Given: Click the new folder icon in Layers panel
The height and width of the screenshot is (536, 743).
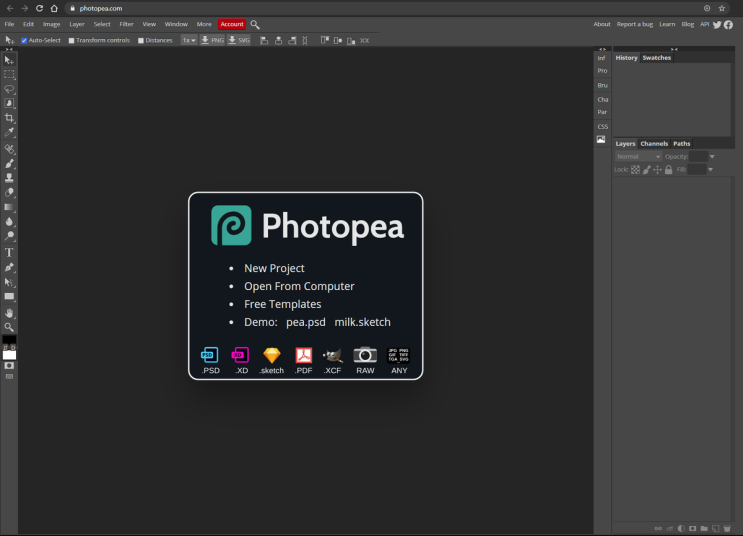Looking at the screenshot, I should (x=704, y=528).
